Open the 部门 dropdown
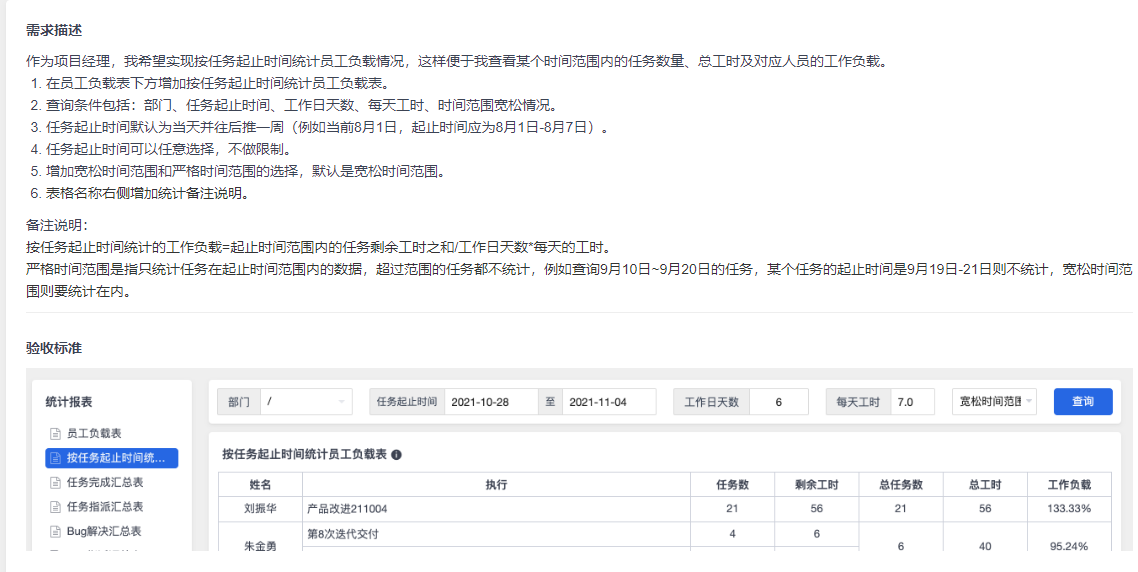 pyautogui.click(x=306, y=401)
